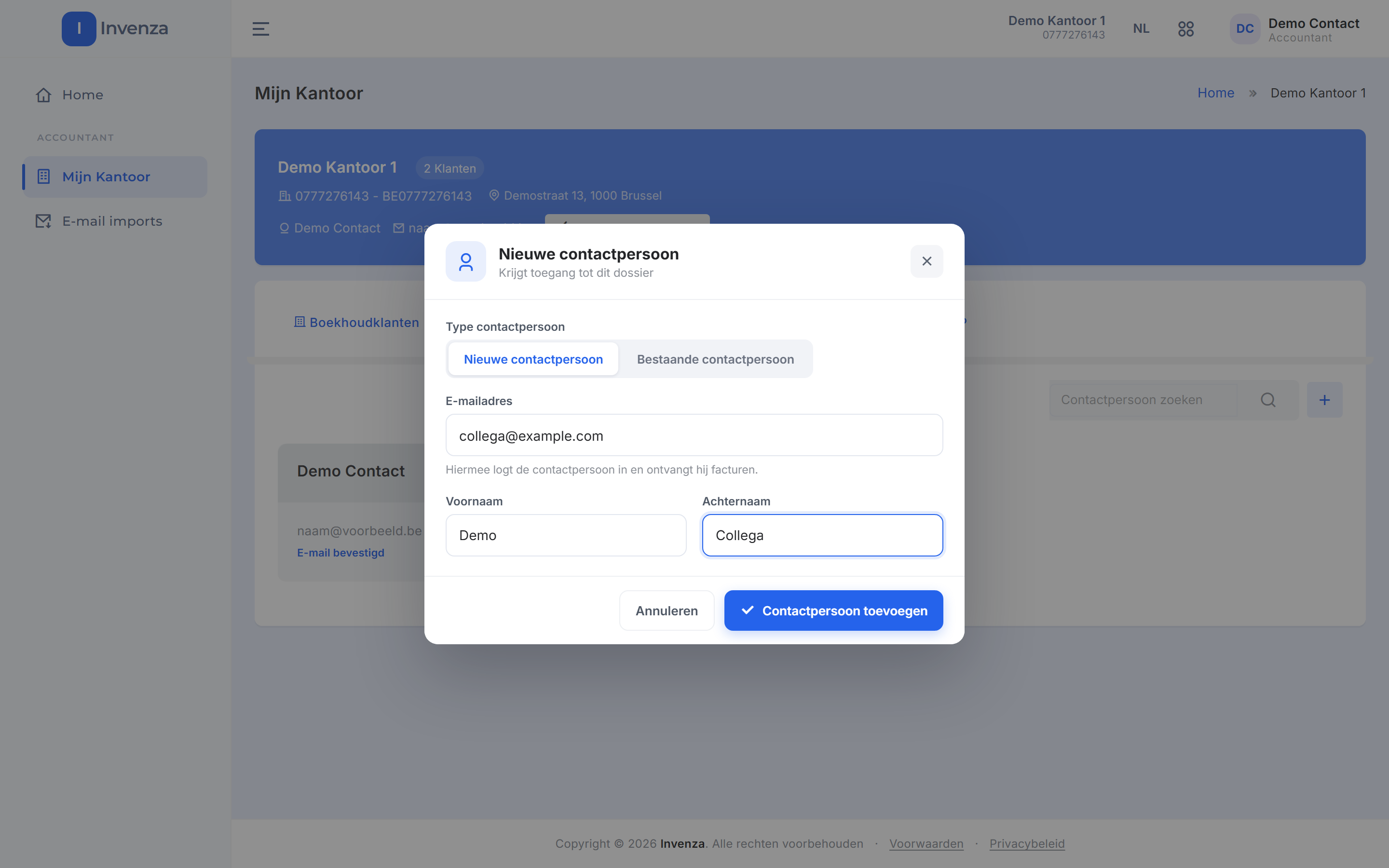Click the person icon in dialog header
1389x868 pixels.
[x=465, y=261]
